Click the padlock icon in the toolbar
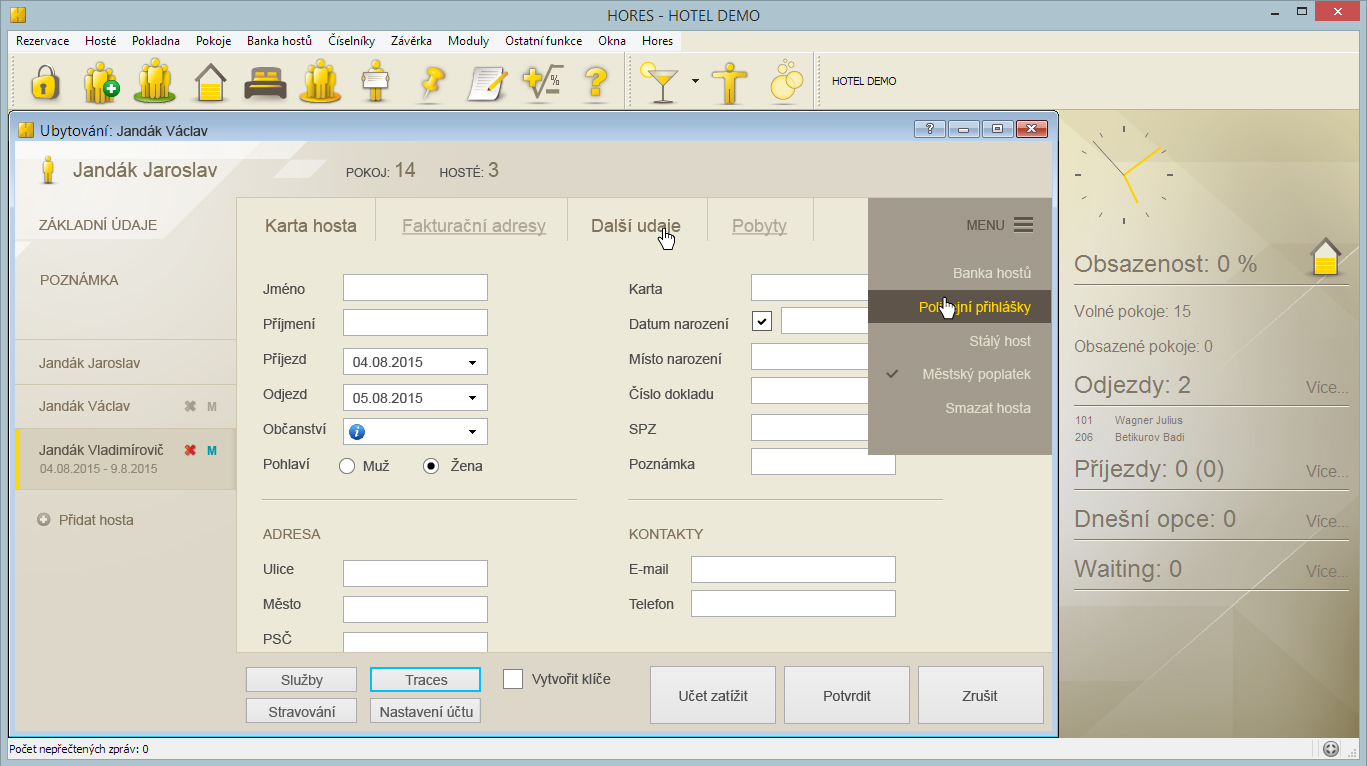 tap(43, 81)
